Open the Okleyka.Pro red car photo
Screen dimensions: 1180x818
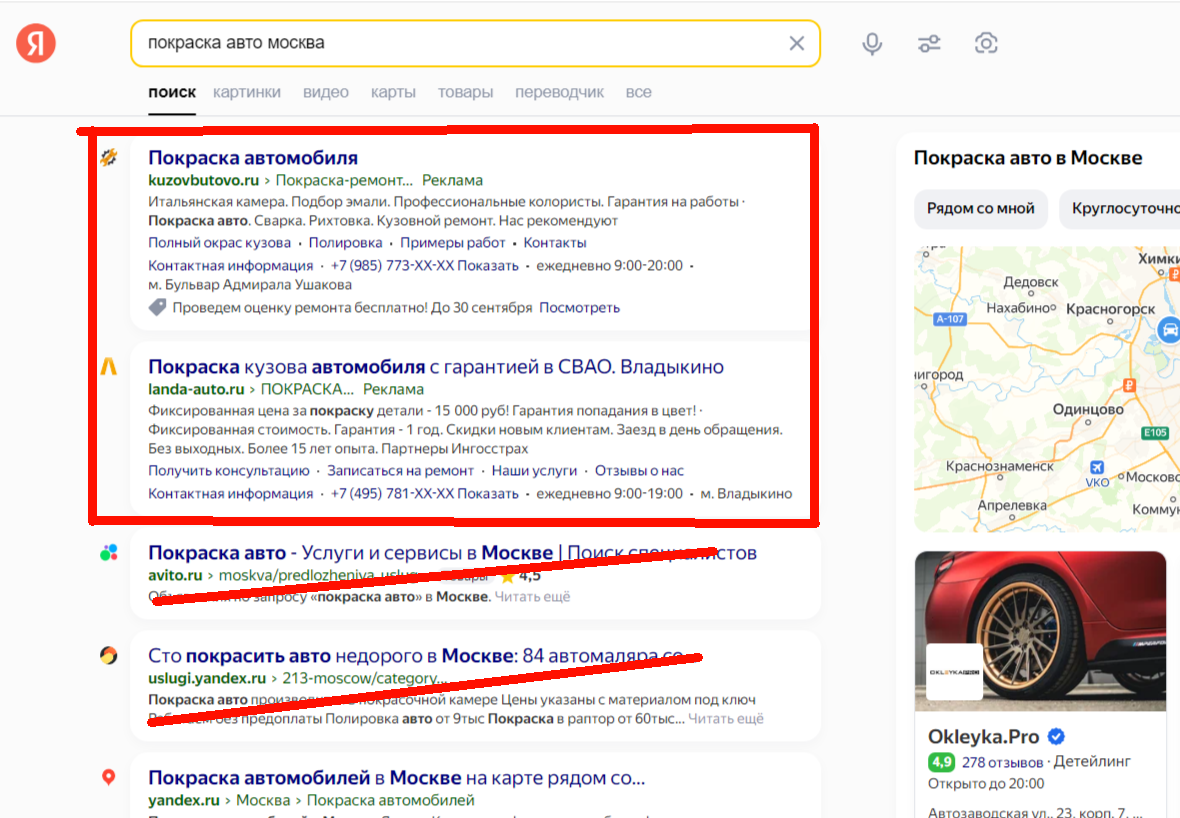(1040, 630)
